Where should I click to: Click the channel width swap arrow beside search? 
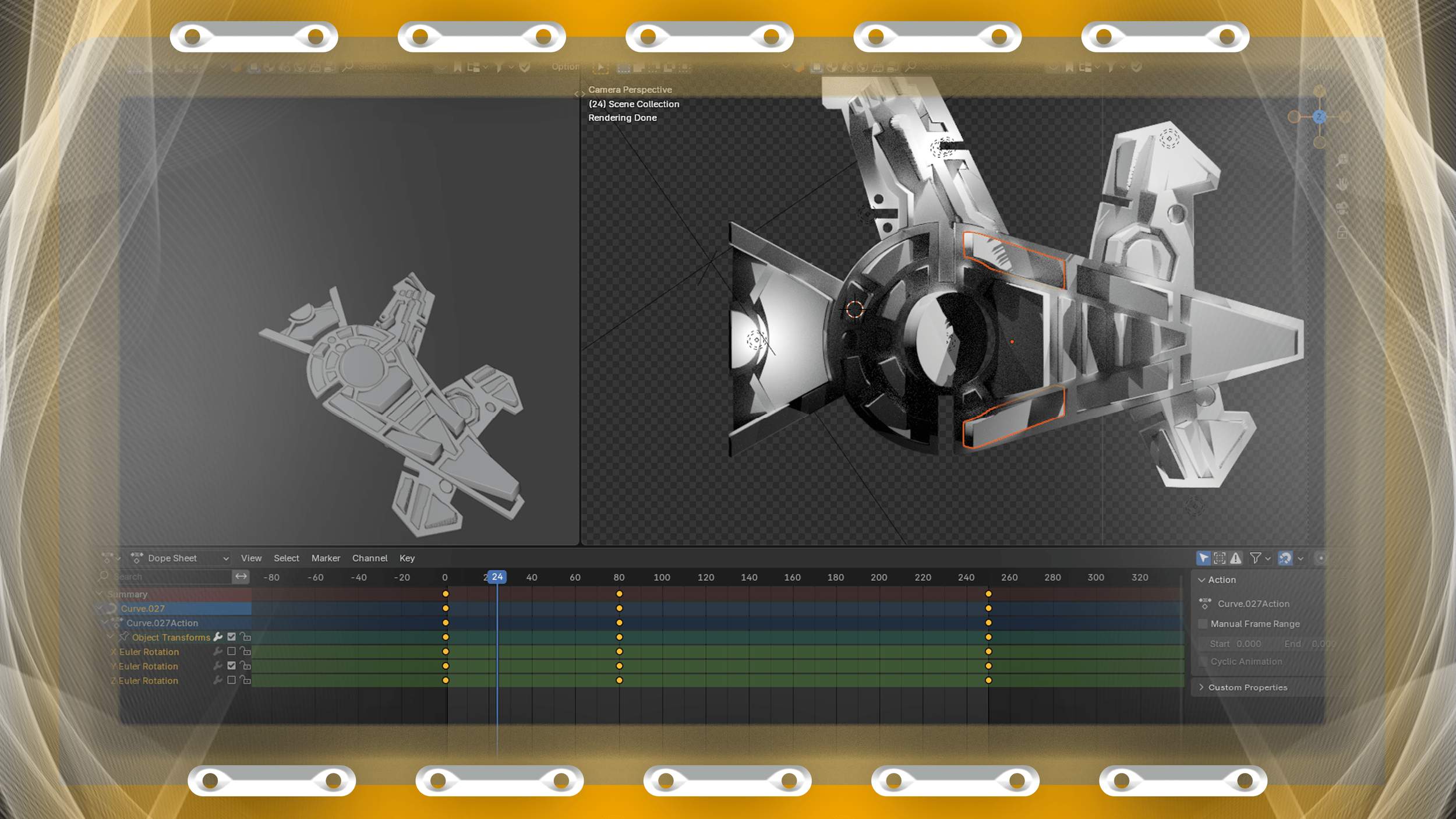[x=241, y=576]
